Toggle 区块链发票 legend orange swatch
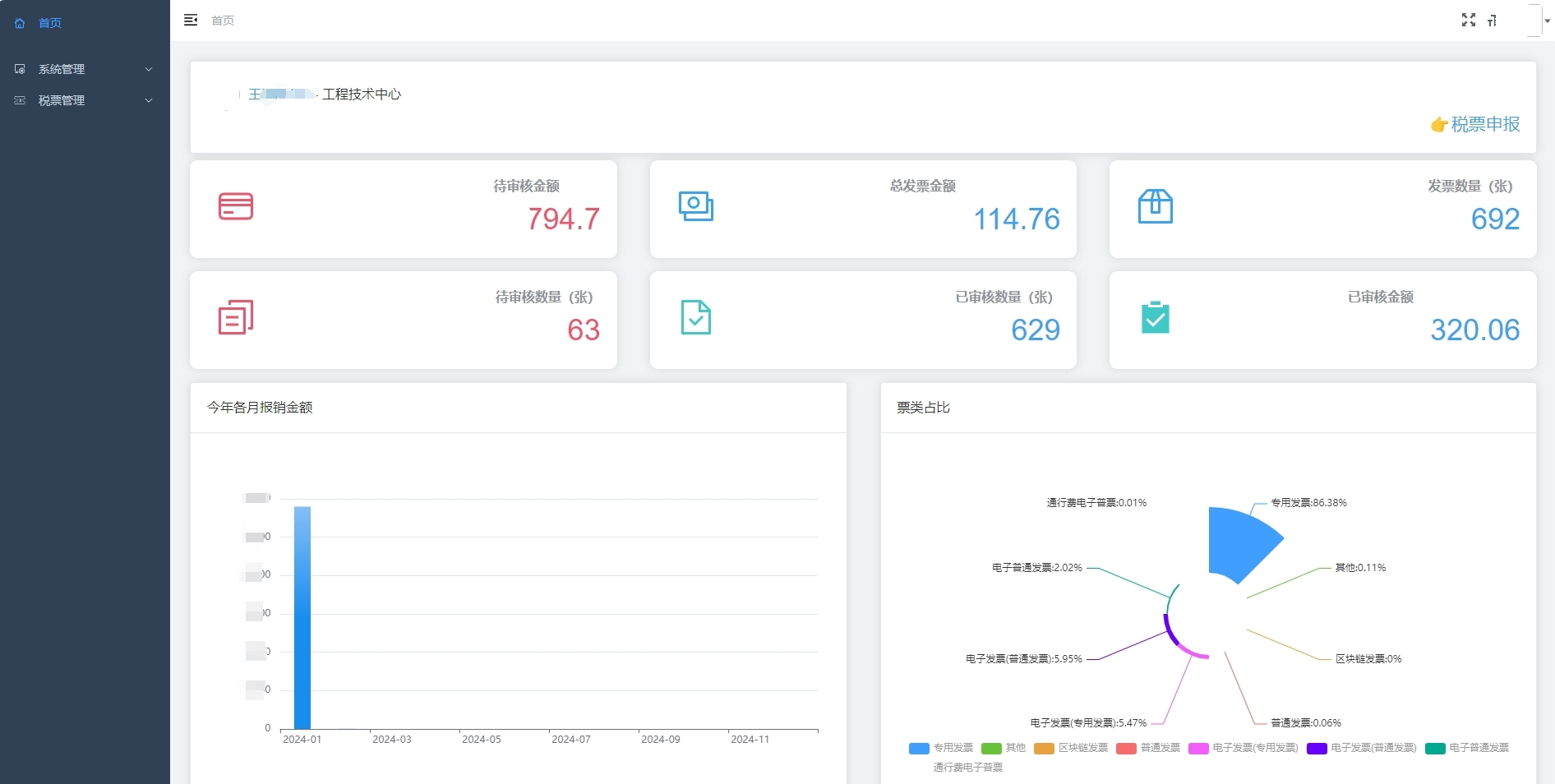The image size is (1555, 784). 1044,748
